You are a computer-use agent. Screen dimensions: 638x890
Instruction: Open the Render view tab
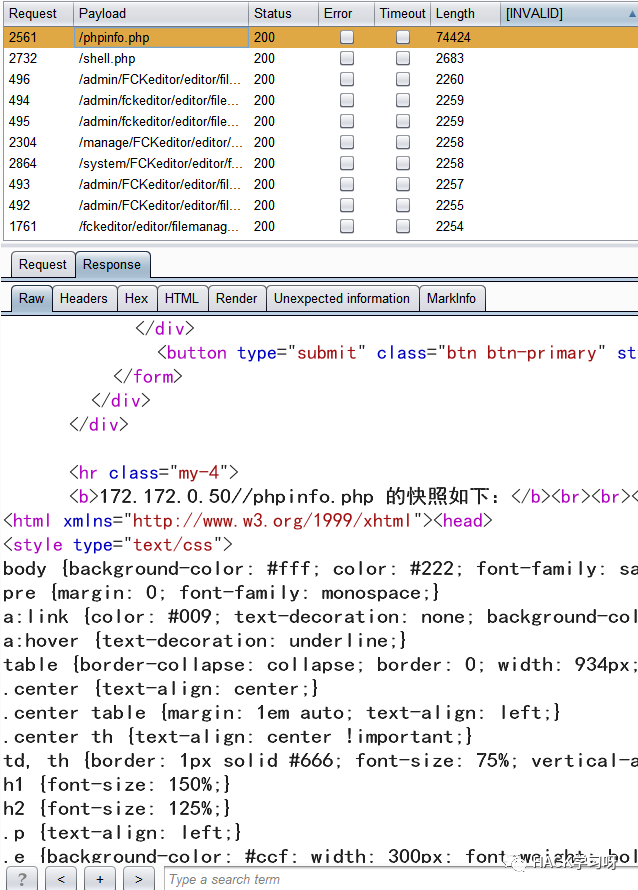(x=237, y=299)
